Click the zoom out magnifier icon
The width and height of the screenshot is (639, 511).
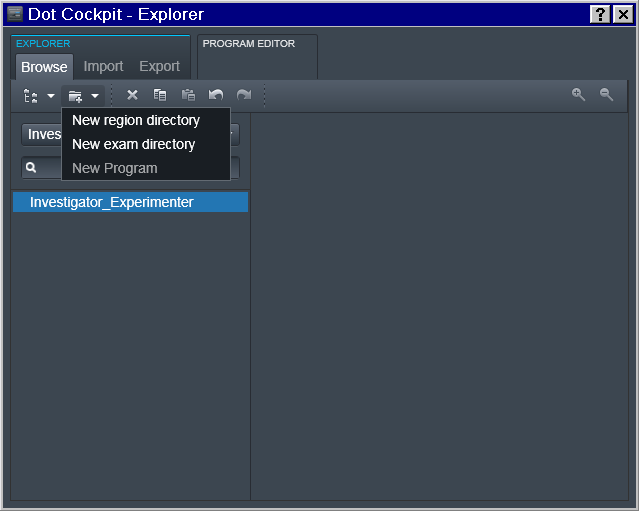[606, 94]
